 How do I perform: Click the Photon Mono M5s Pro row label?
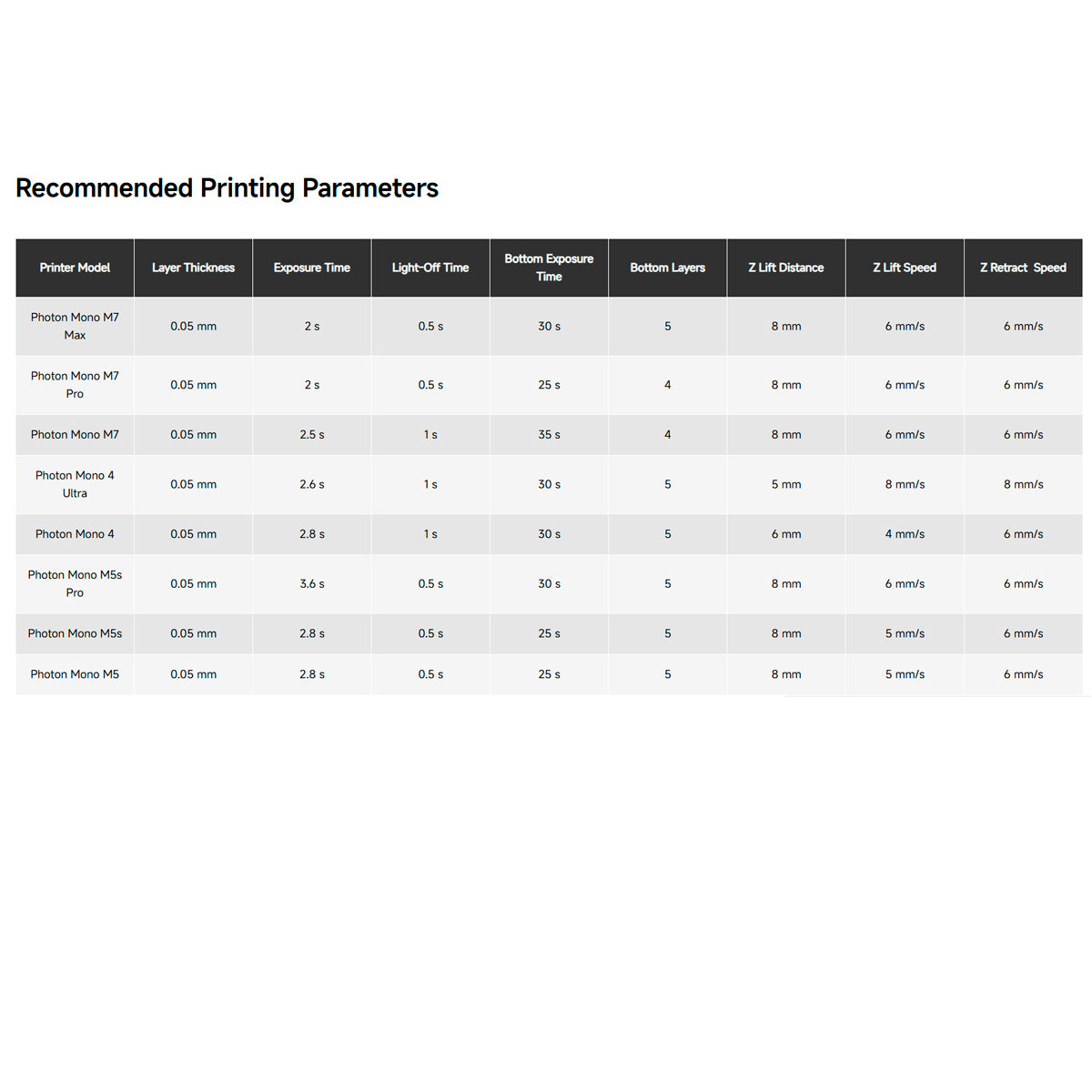pos(75,583)
